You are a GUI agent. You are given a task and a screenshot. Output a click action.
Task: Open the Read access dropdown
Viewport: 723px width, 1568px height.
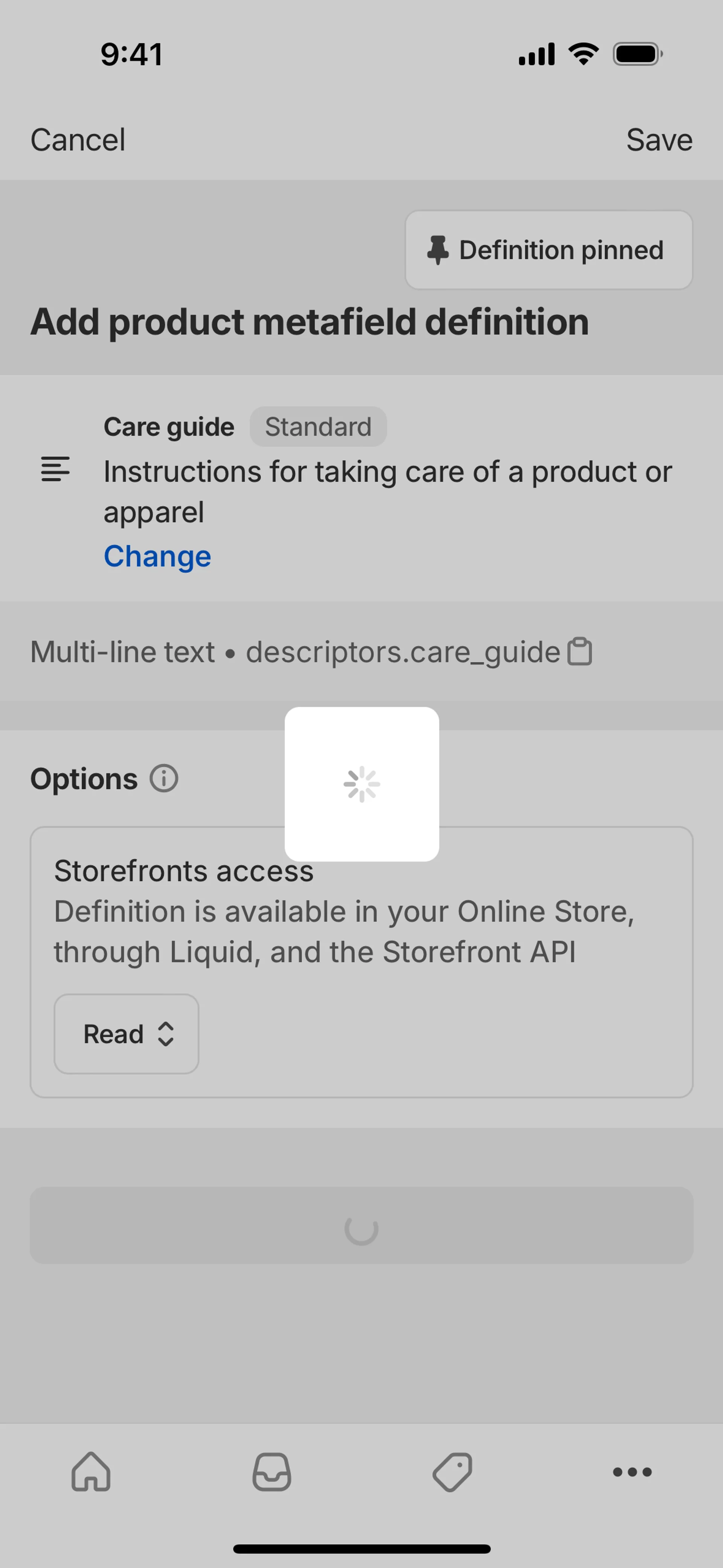[x=126, y=1033]
